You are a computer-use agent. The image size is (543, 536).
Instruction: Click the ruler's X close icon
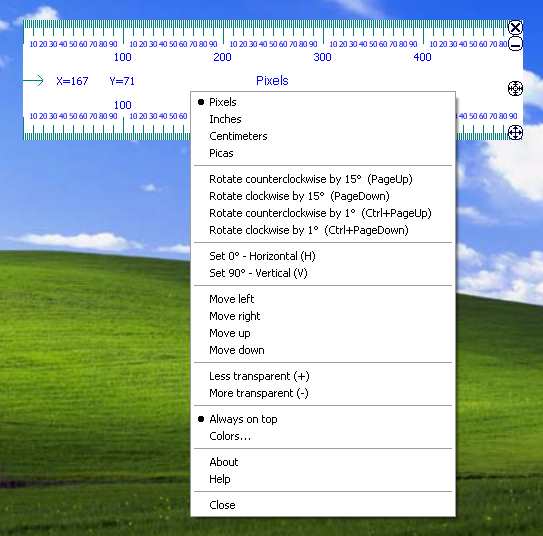[515, 27]
